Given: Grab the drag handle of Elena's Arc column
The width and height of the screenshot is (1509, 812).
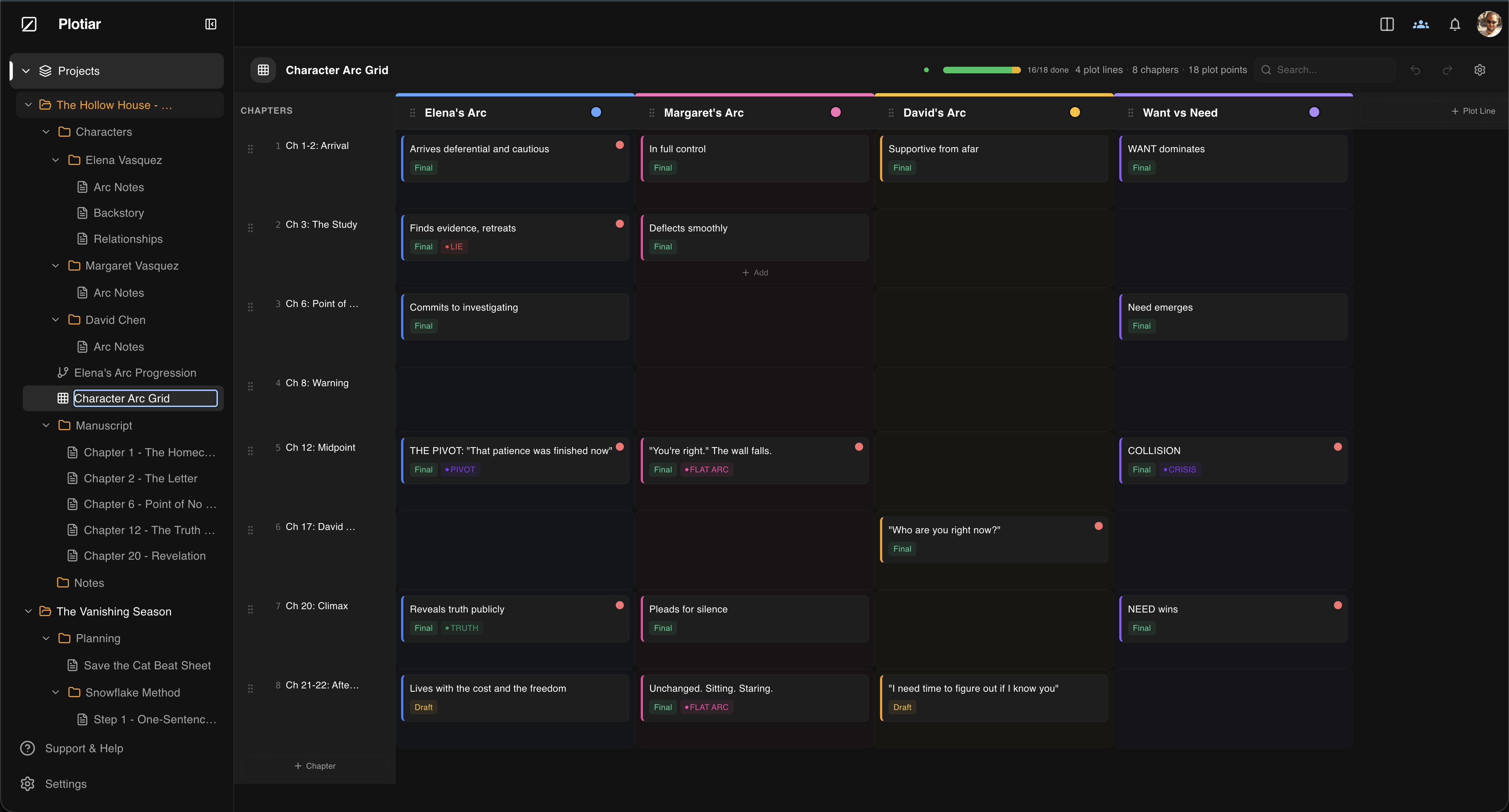Looking at the screenshot, I should [x=412, y=112].
